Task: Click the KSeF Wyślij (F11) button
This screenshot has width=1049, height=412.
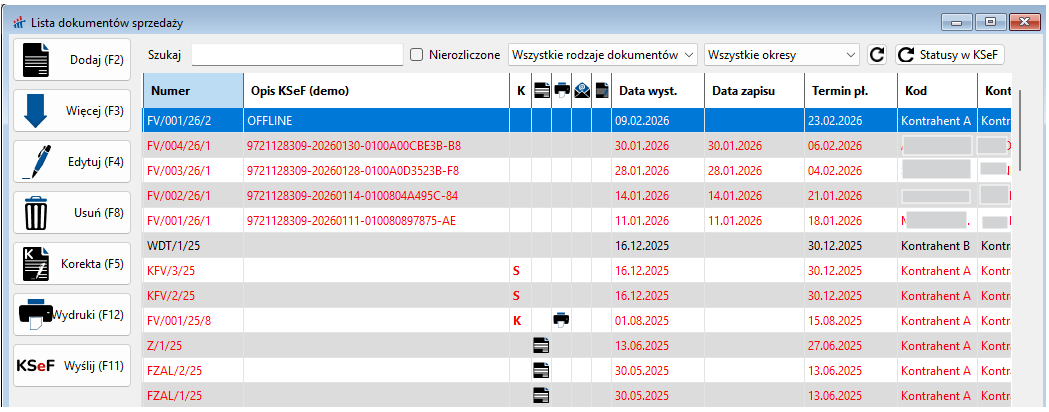Action: pyautogui.click(x=71, y=366)
